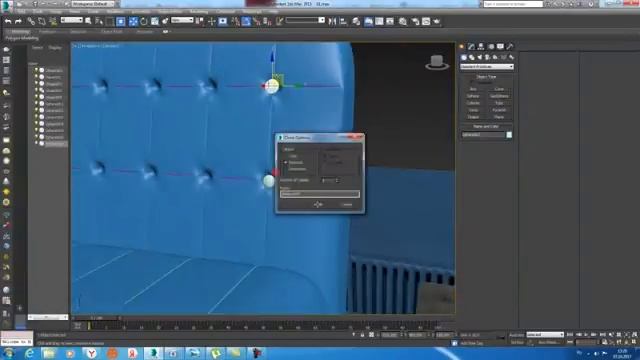The image size is (640, 360).
Task: Open the Modify command panel tab
Action: click(x=471, y=47)
